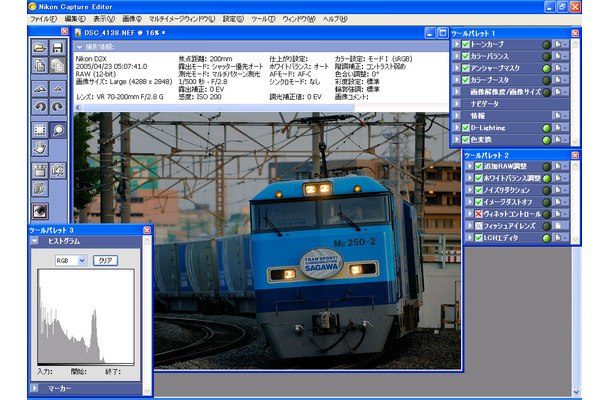Collapse the 撮影情報 header
The height and width of the screenshot is (400, 610).
tap(81, 47)
